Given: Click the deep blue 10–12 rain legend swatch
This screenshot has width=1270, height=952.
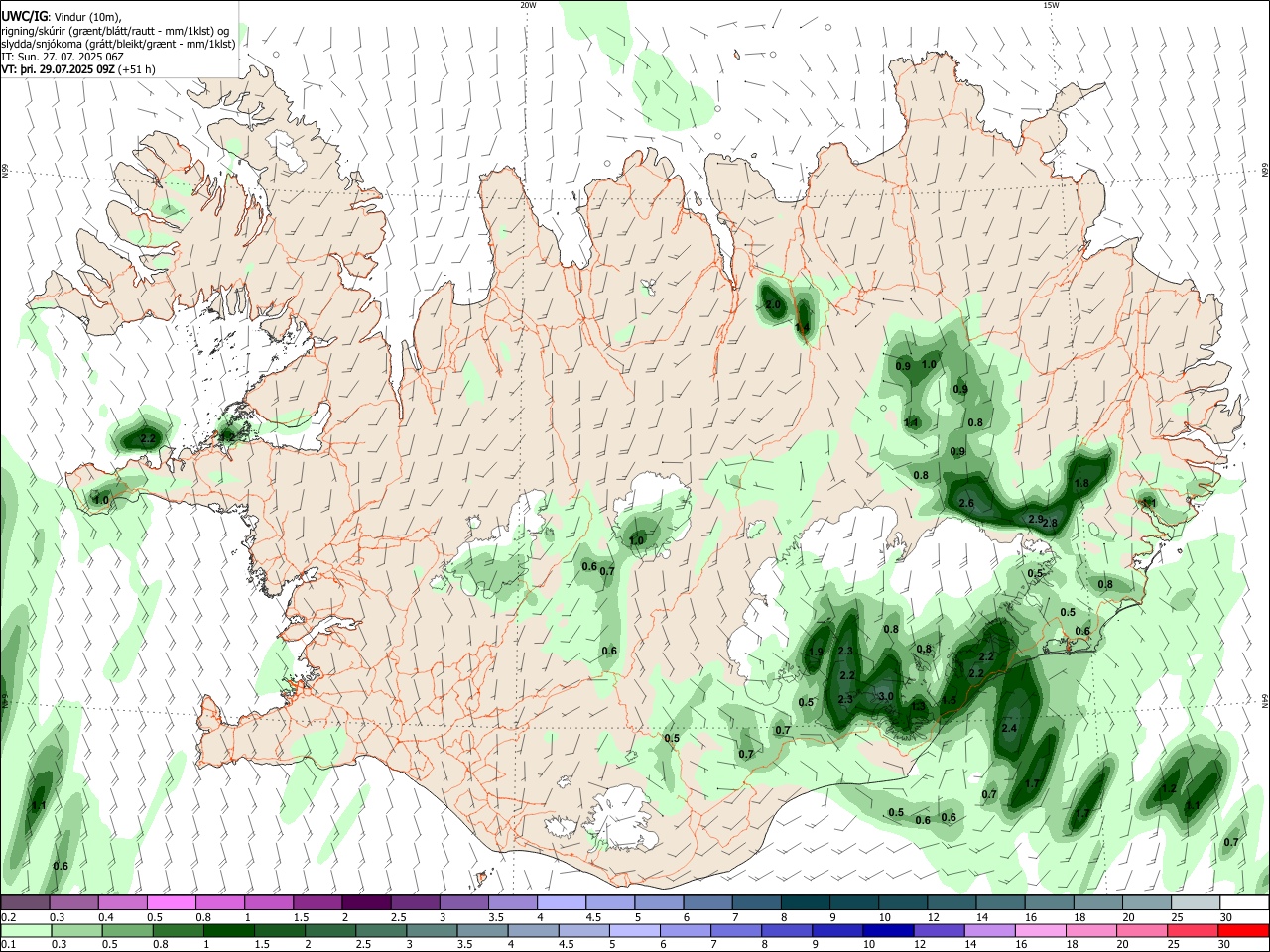Looking at the screenshot, I should (x=887, y=931).
